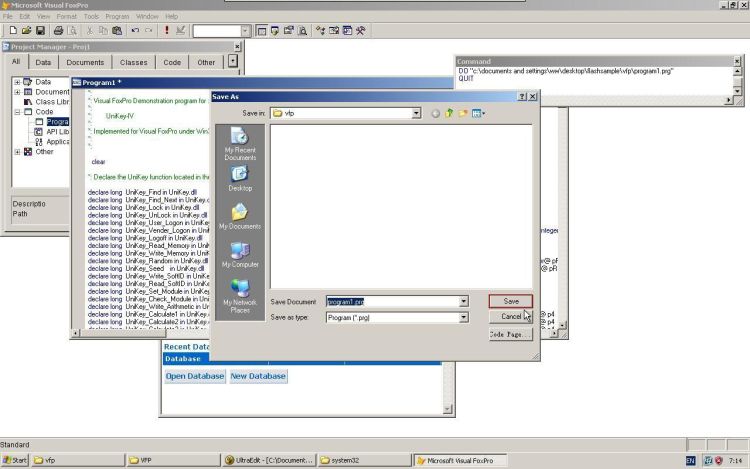Open the Object Browser toolbar icon
Viewport: 750px width, 469px height.
pyautogui.click(x=334, y=31)
